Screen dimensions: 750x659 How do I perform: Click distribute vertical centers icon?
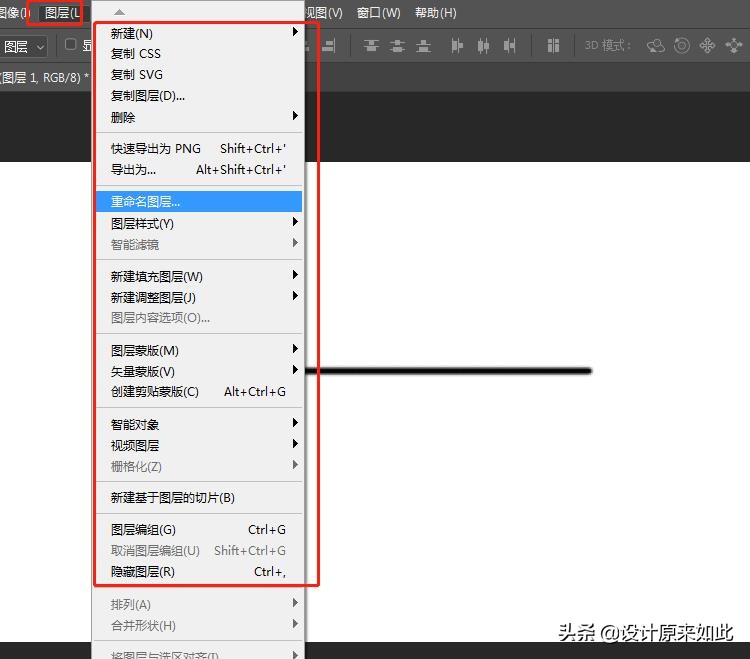pos(397,46)
